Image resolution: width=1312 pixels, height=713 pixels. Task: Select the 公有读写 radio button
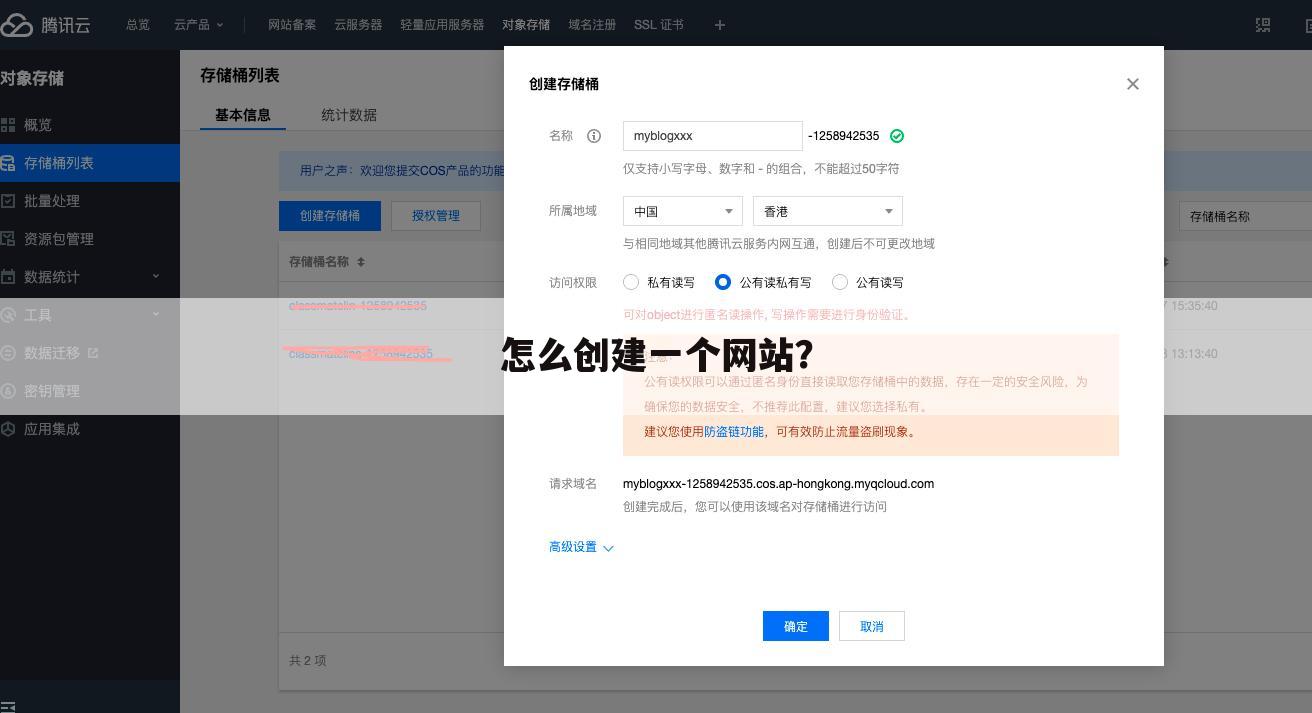pos(840,283)
